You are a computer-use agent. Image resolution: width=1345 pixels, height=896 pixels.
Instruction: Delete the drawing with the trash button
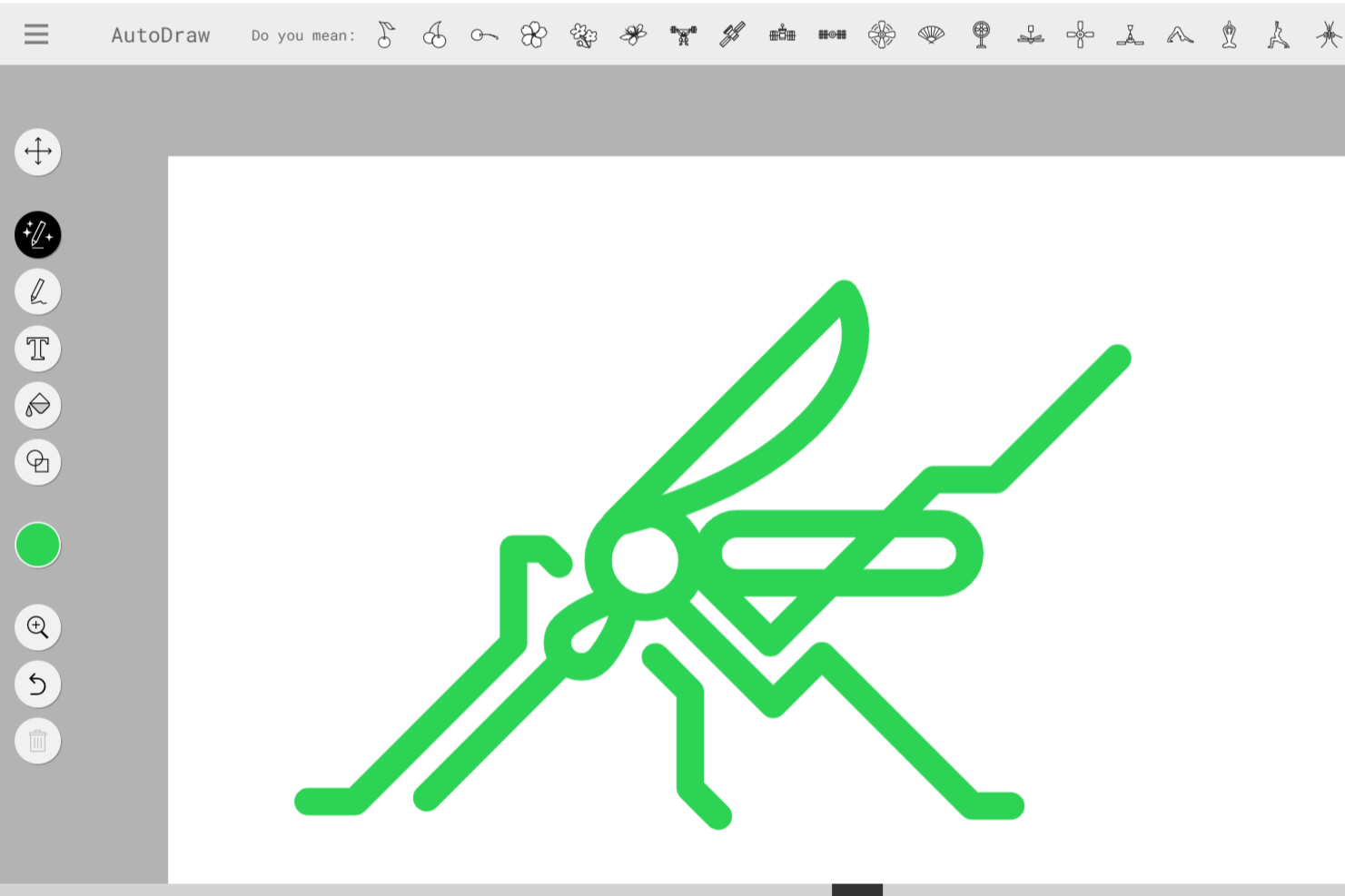coord(37,741)
